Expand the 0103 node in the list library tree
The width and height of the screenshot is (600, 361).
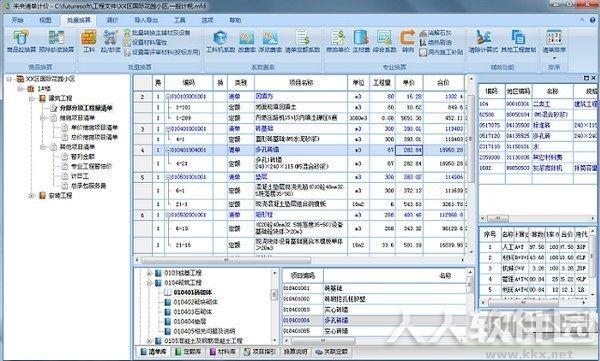(x=150, y=273)
